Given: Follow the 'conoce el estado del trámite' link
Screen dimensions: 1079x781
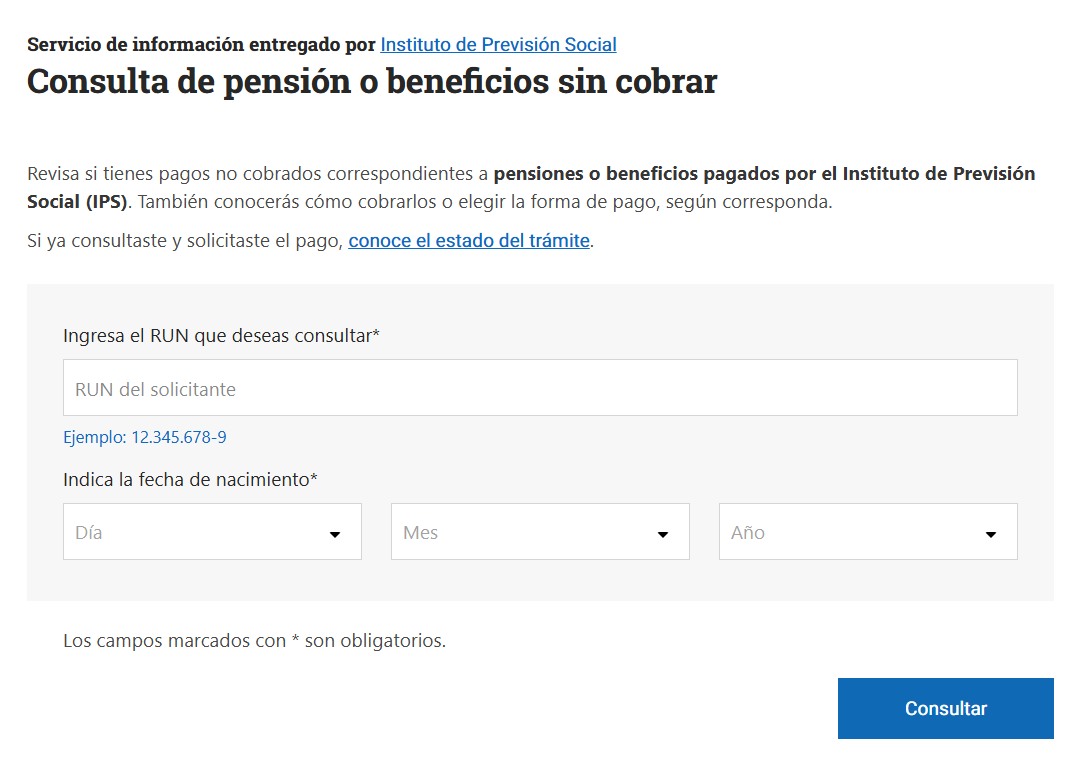Looking at the screenshot, I should coord(469,241).
